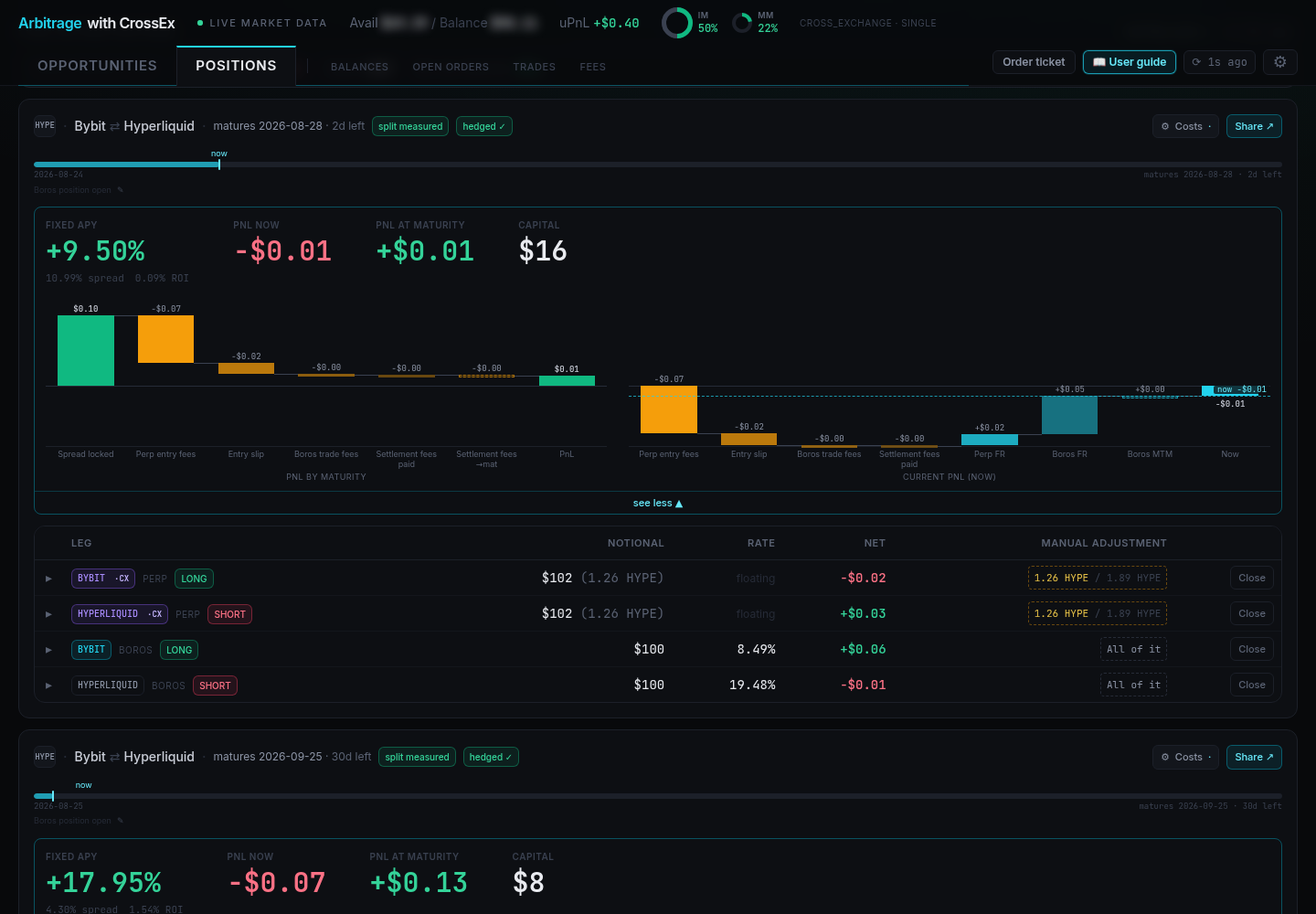Click the uPnL +$0.40 readout
1316x914 pixels.
pyautogui.click(x=600, y=23)
